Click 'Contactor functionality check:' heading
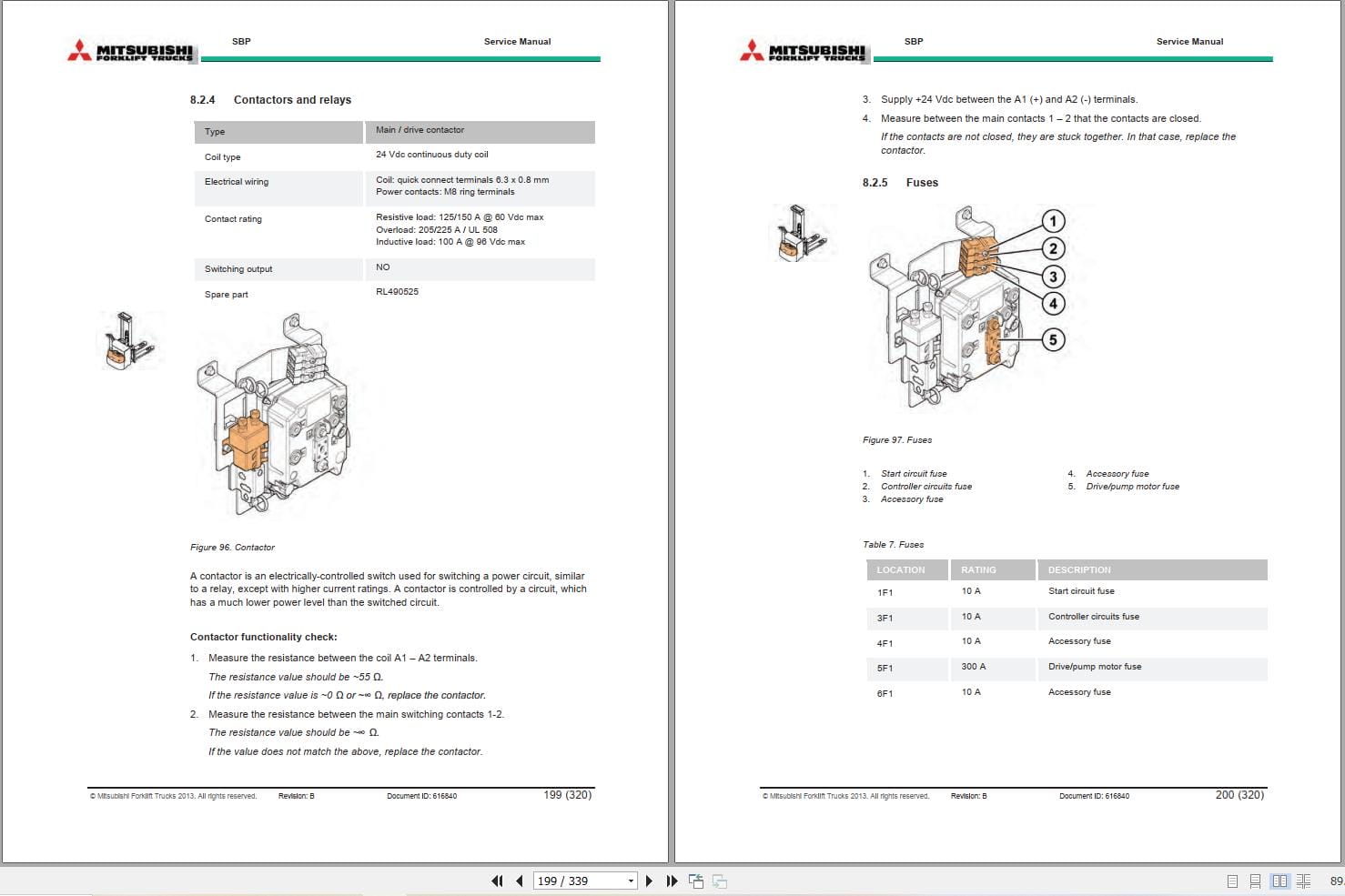The image size is (1345, 896). coord(264,637)
